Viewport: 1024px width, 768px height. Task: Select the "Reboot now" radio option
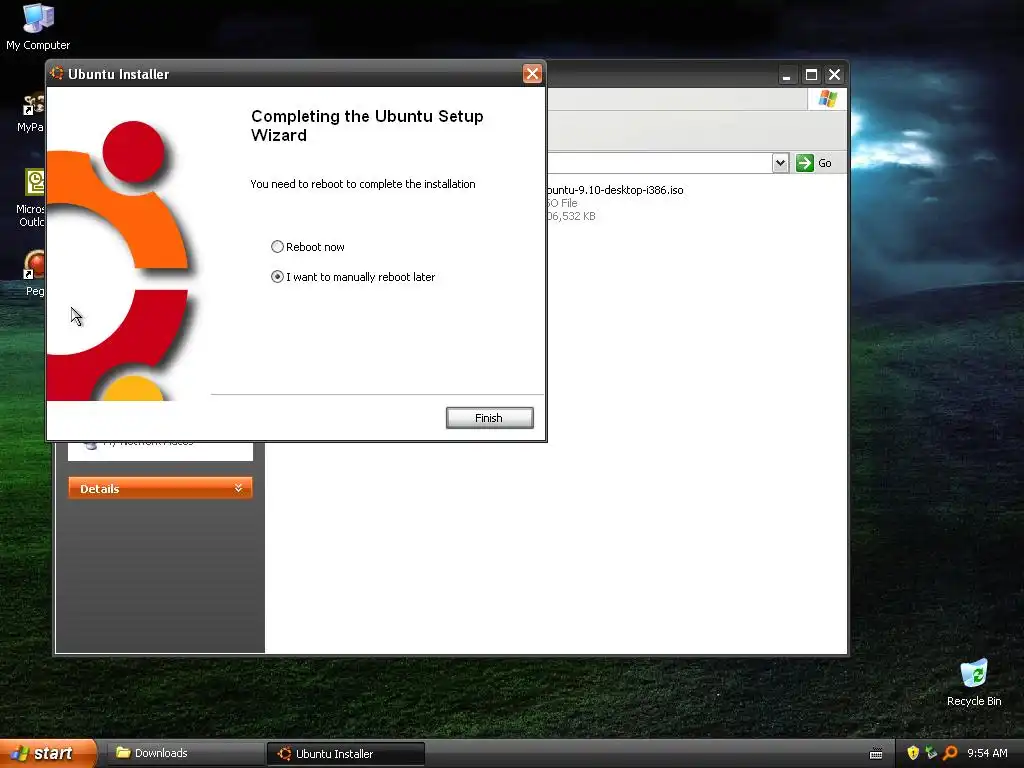click(x=308, y=247)
